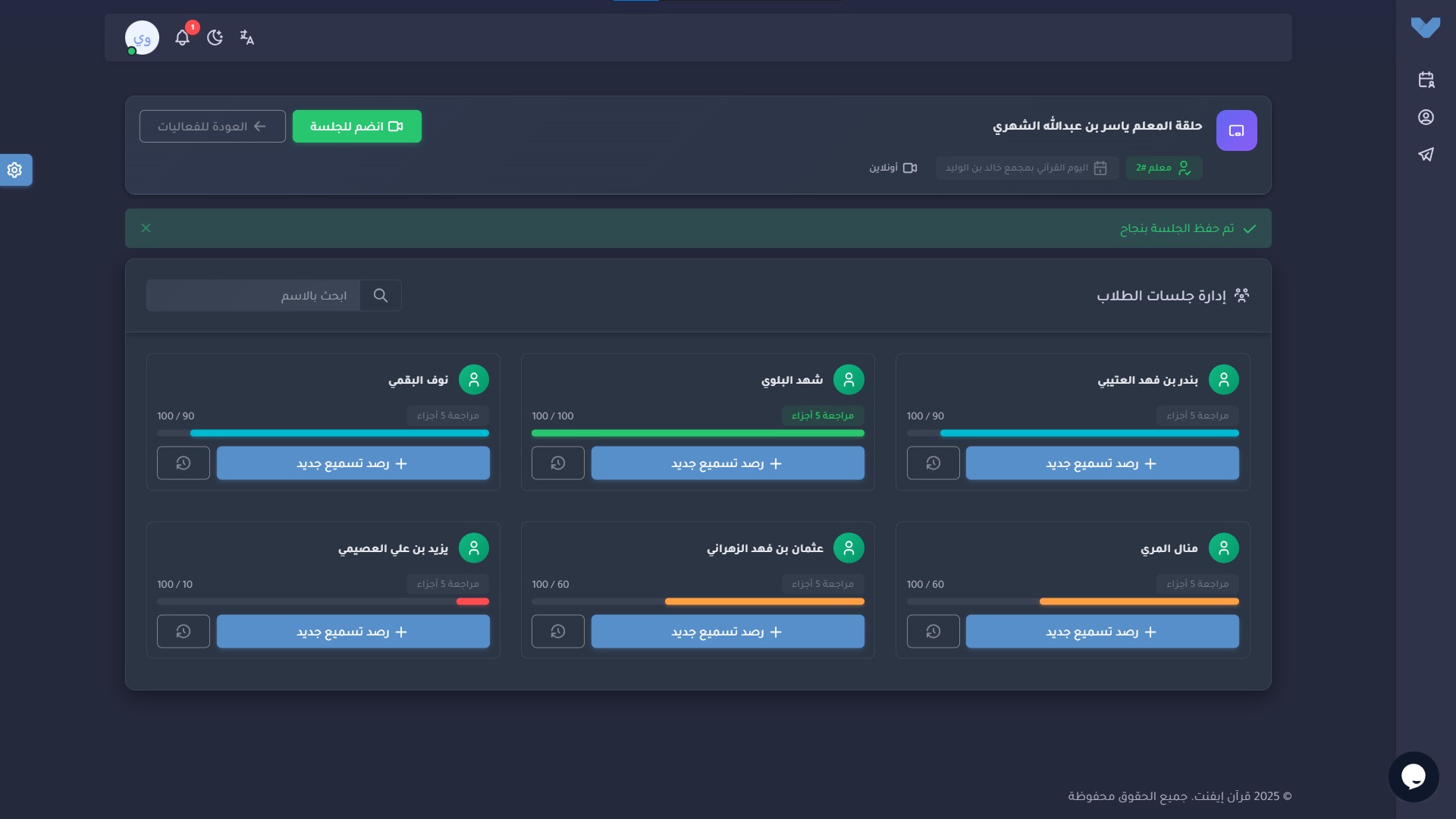Click العودة للفعاليات to return to events
The height and width of the screenshot is (819, 1456).
click(x=212, y=126)
